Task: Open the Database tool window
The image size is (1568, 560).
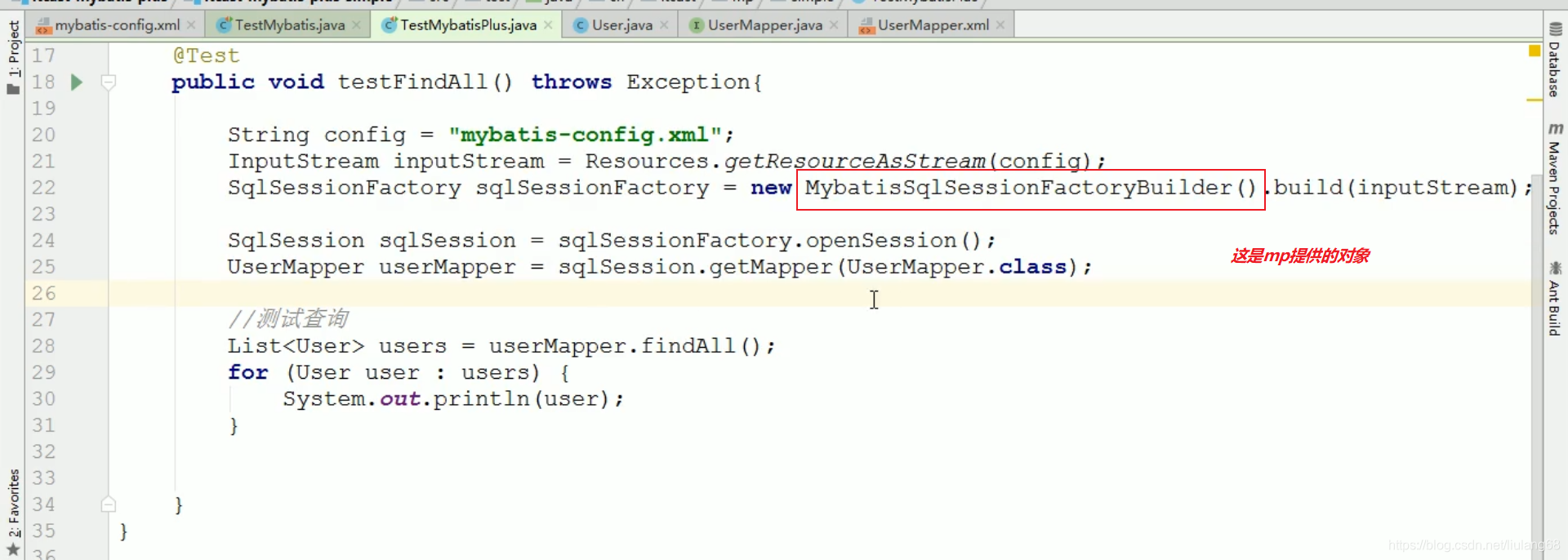Action: (x=1555, y=60)
